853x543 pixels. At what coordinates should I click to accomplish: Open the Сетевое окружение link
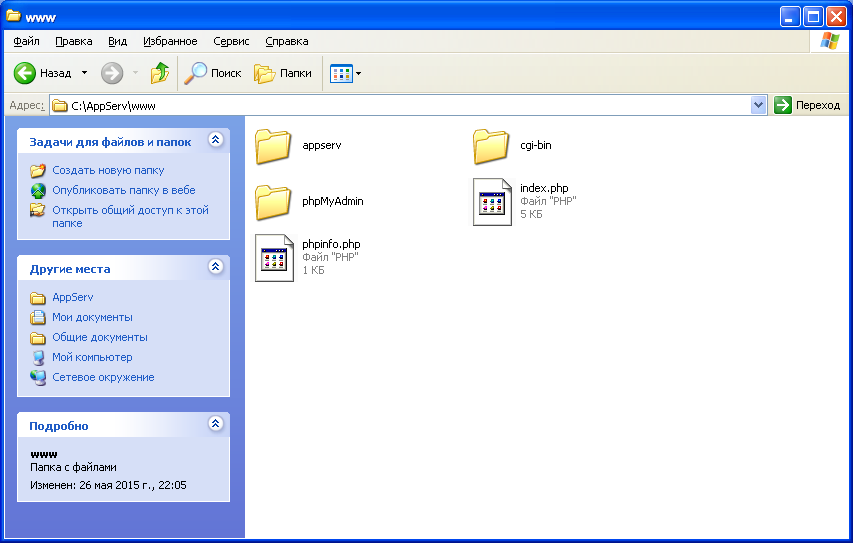[103, 378]
